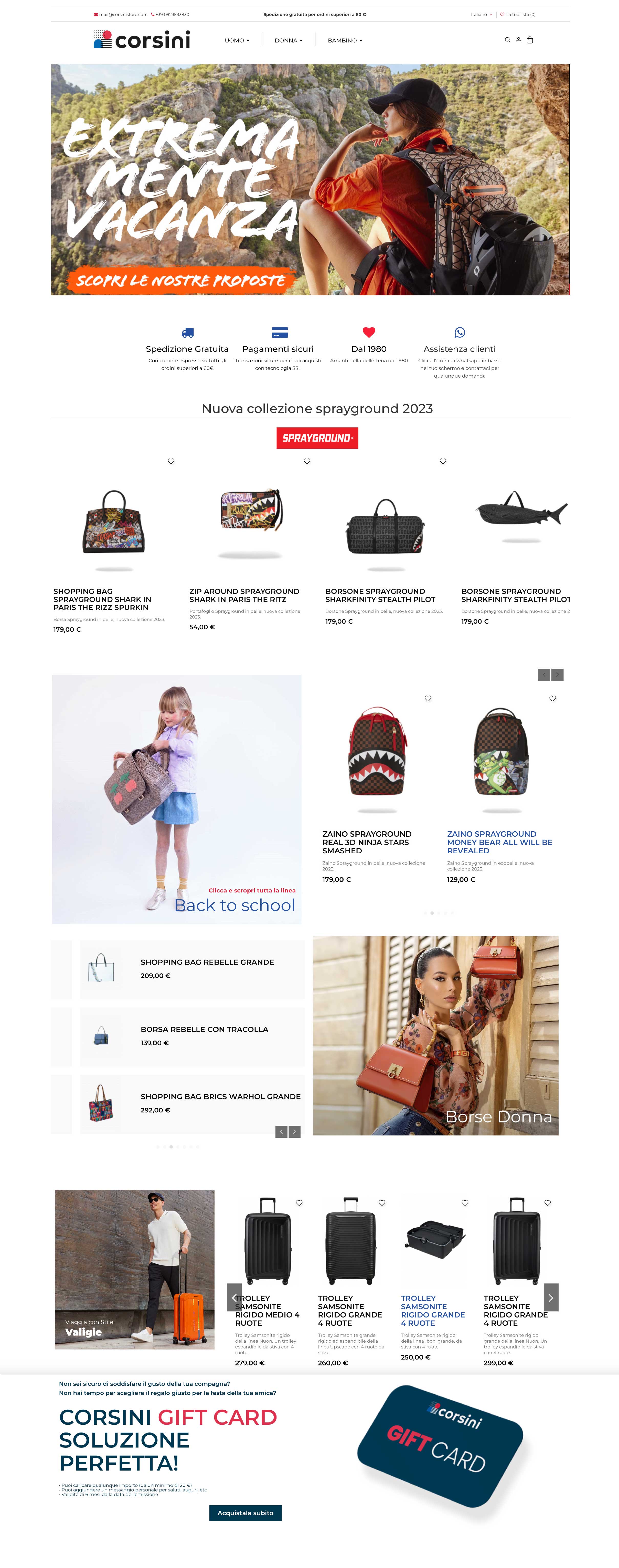619x1568 pixels.
Task: Select the active carousel dot under backpacks
Action: 432,913
